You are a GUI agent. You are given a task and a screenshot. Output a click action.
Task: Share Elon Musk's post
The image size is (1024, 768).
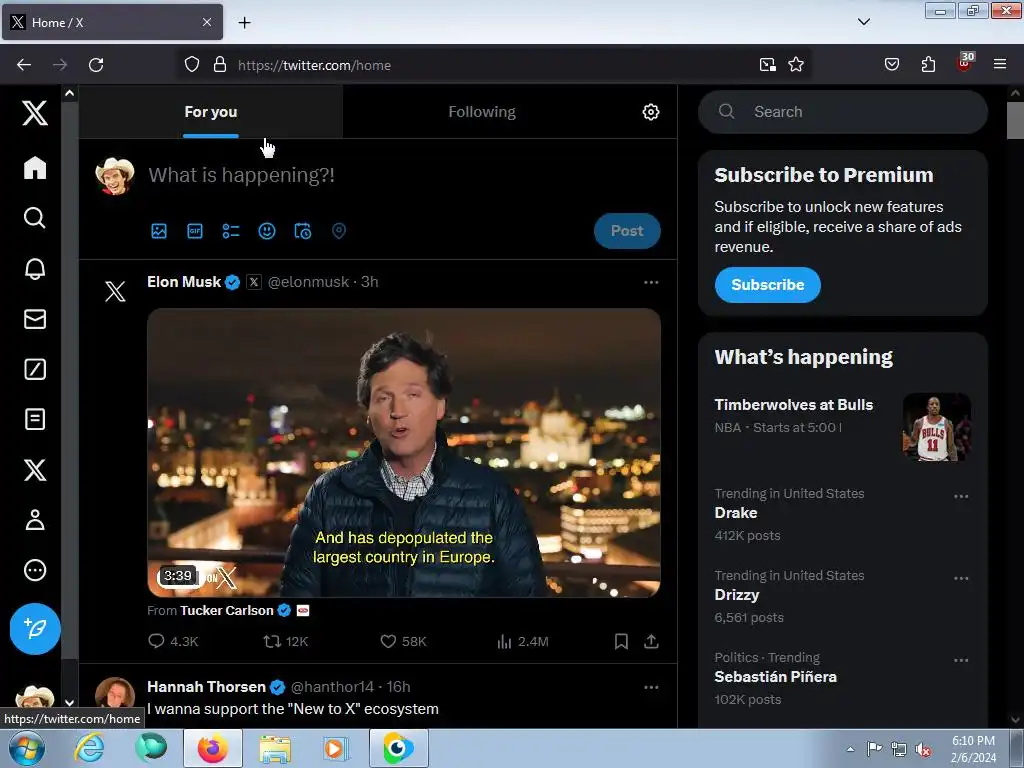[x=651, y=641]
